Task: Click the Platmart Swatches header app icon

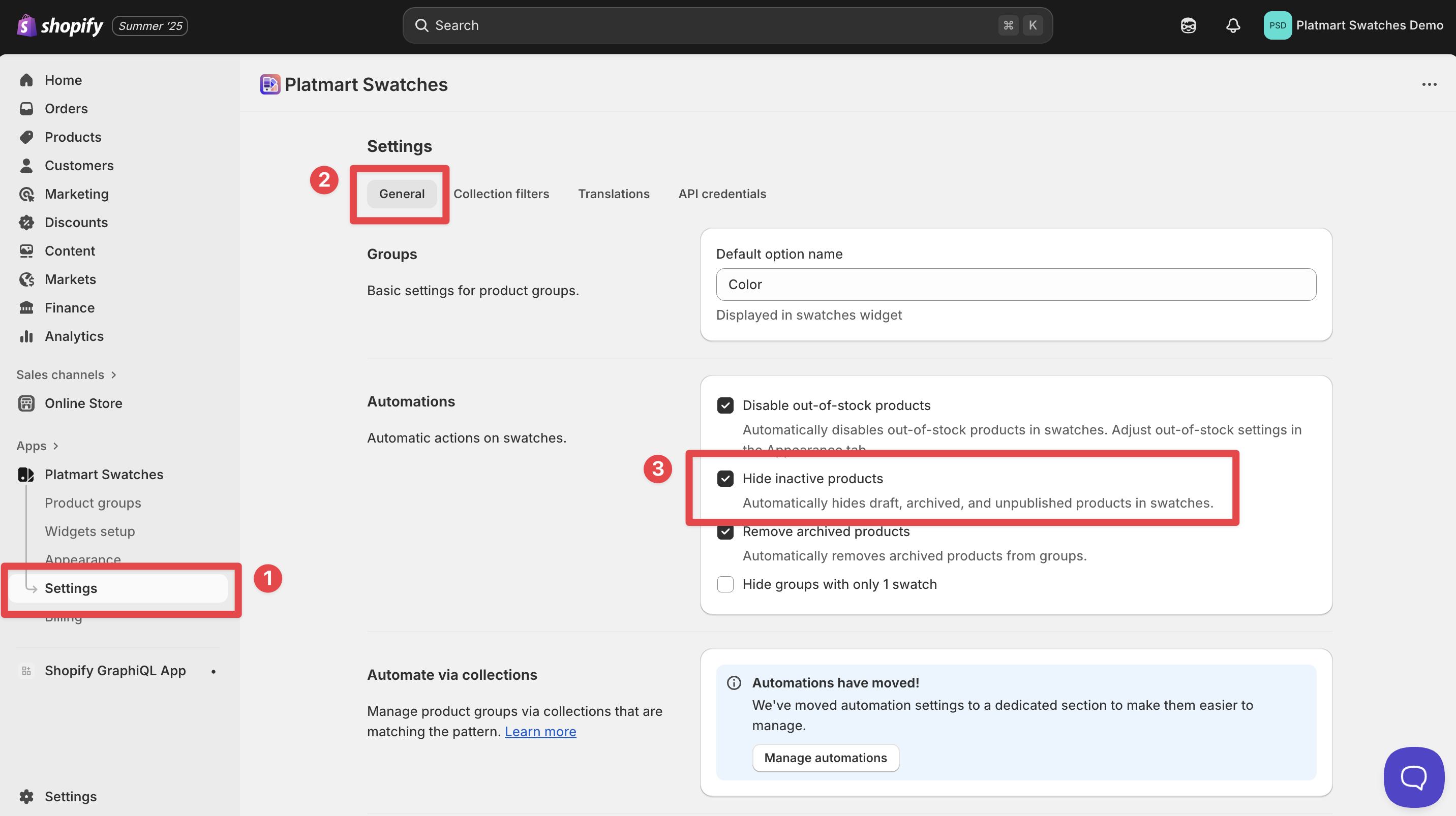Action: click(x=269, y=84)
